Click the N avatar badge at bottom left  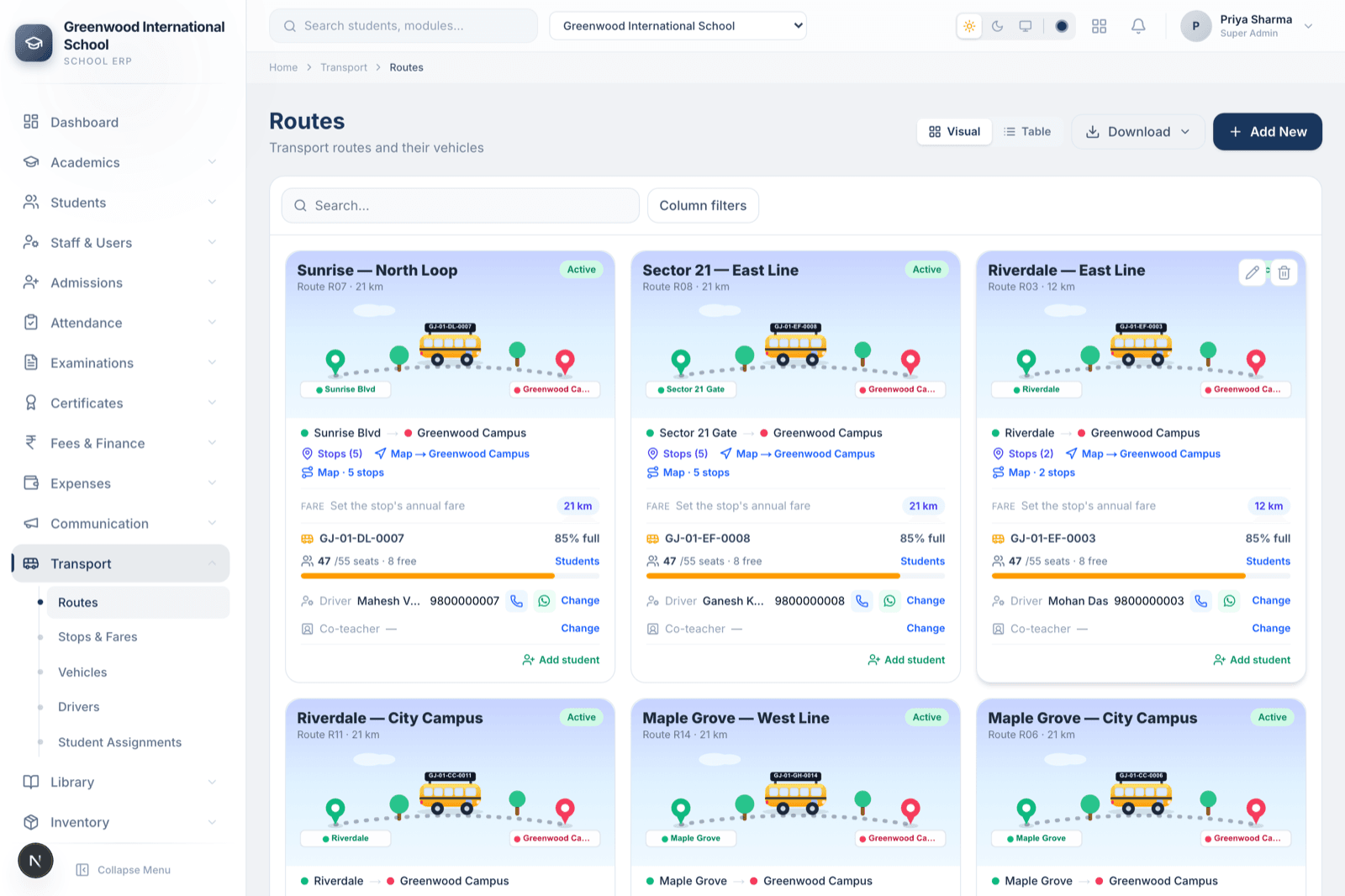pos(35,860)
